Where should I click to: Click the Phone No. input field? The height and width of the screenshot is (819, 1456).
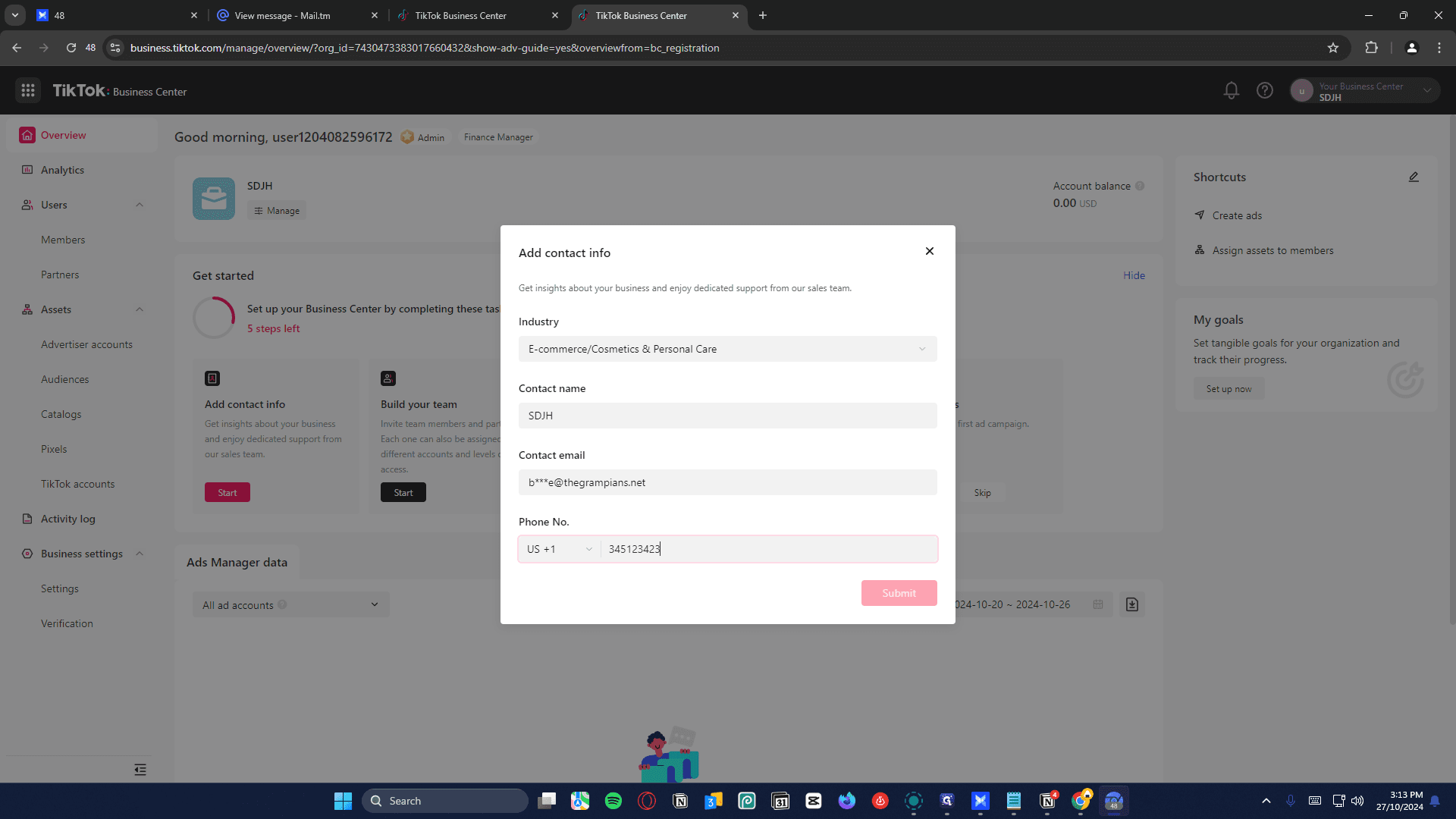pos(768,549)
